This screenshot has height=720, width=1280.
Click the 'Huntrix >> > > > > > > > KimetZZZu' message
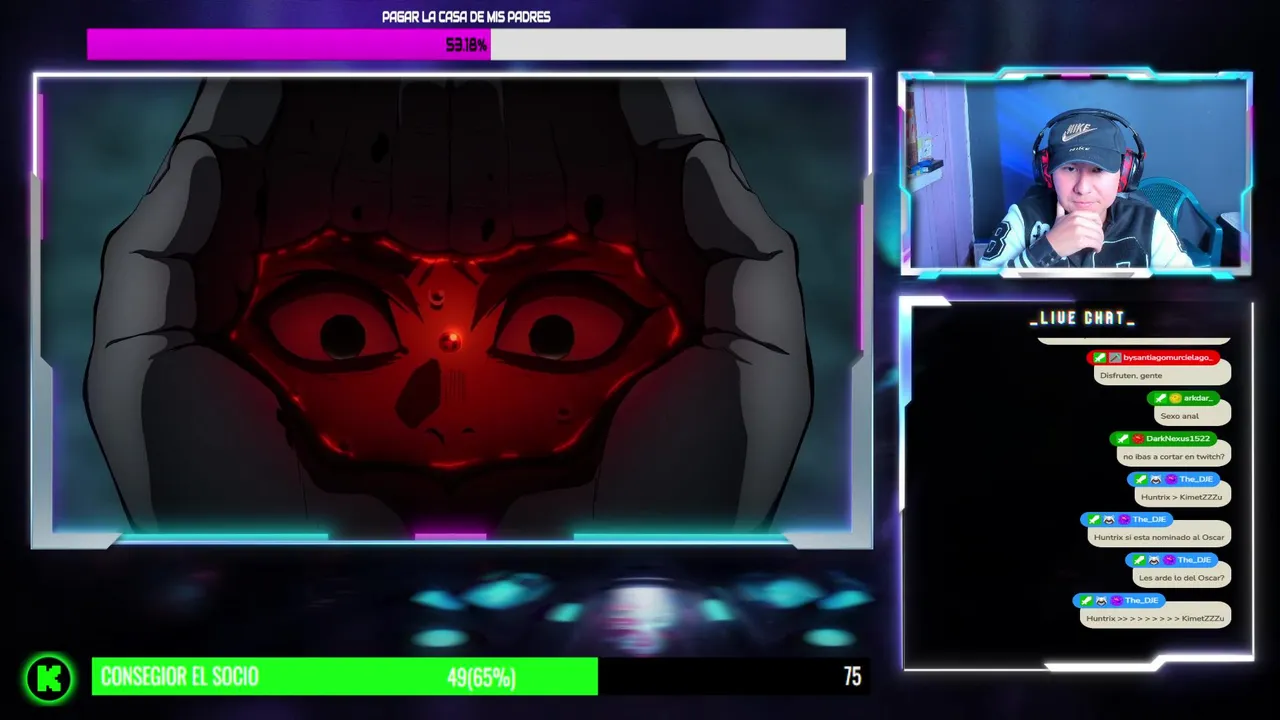click(x=1155, y=618)
